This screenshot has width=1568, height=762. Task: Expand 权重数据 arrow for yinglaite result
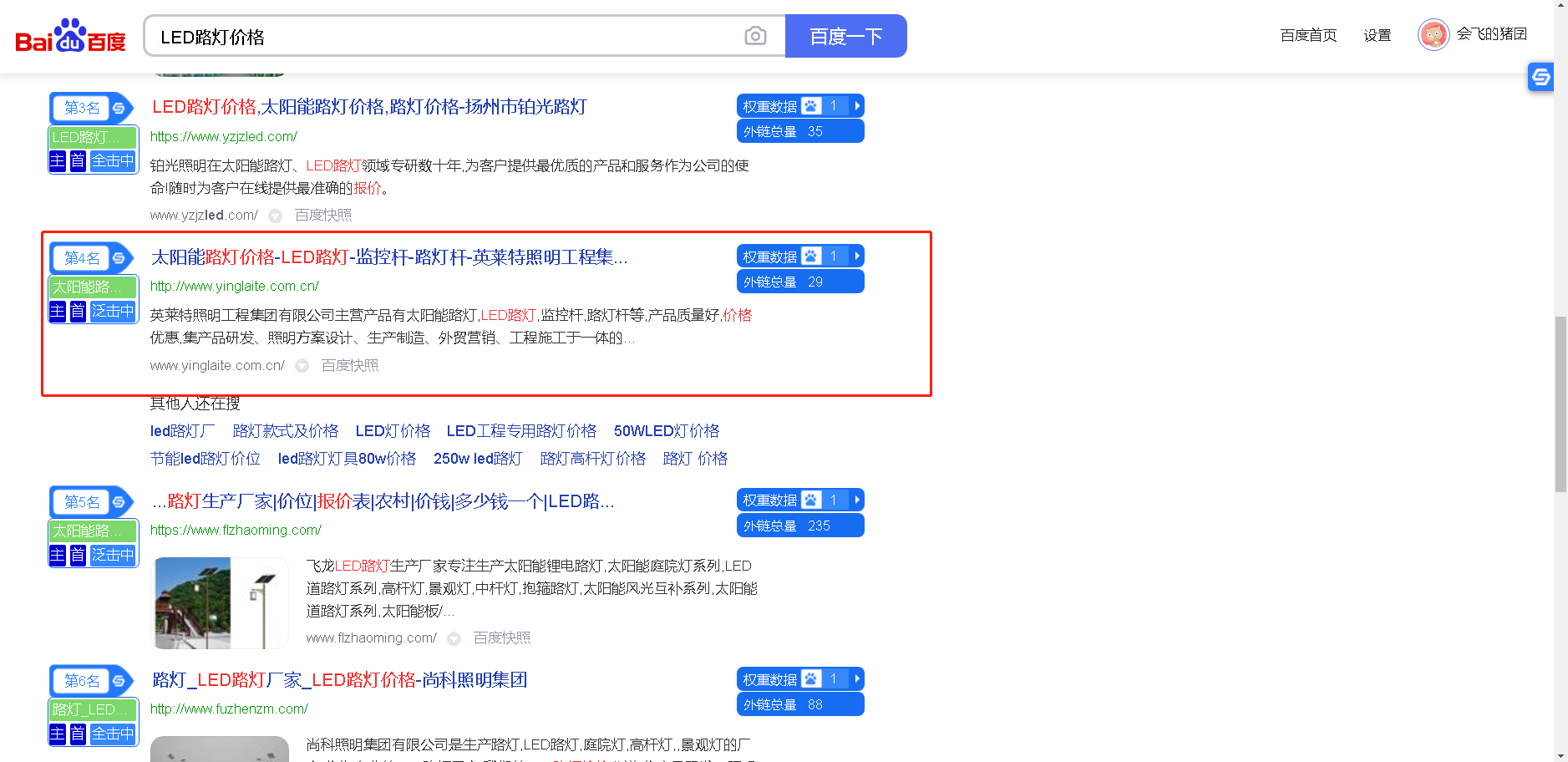pyautogui.click(x=857, y=257)
